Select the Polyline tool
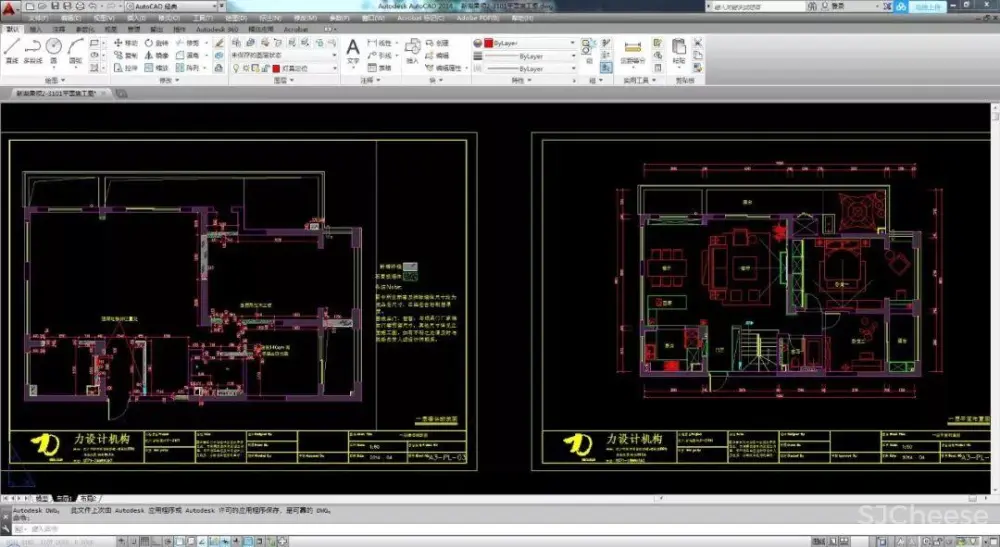 pyautogui.click(x=32, y=48)
